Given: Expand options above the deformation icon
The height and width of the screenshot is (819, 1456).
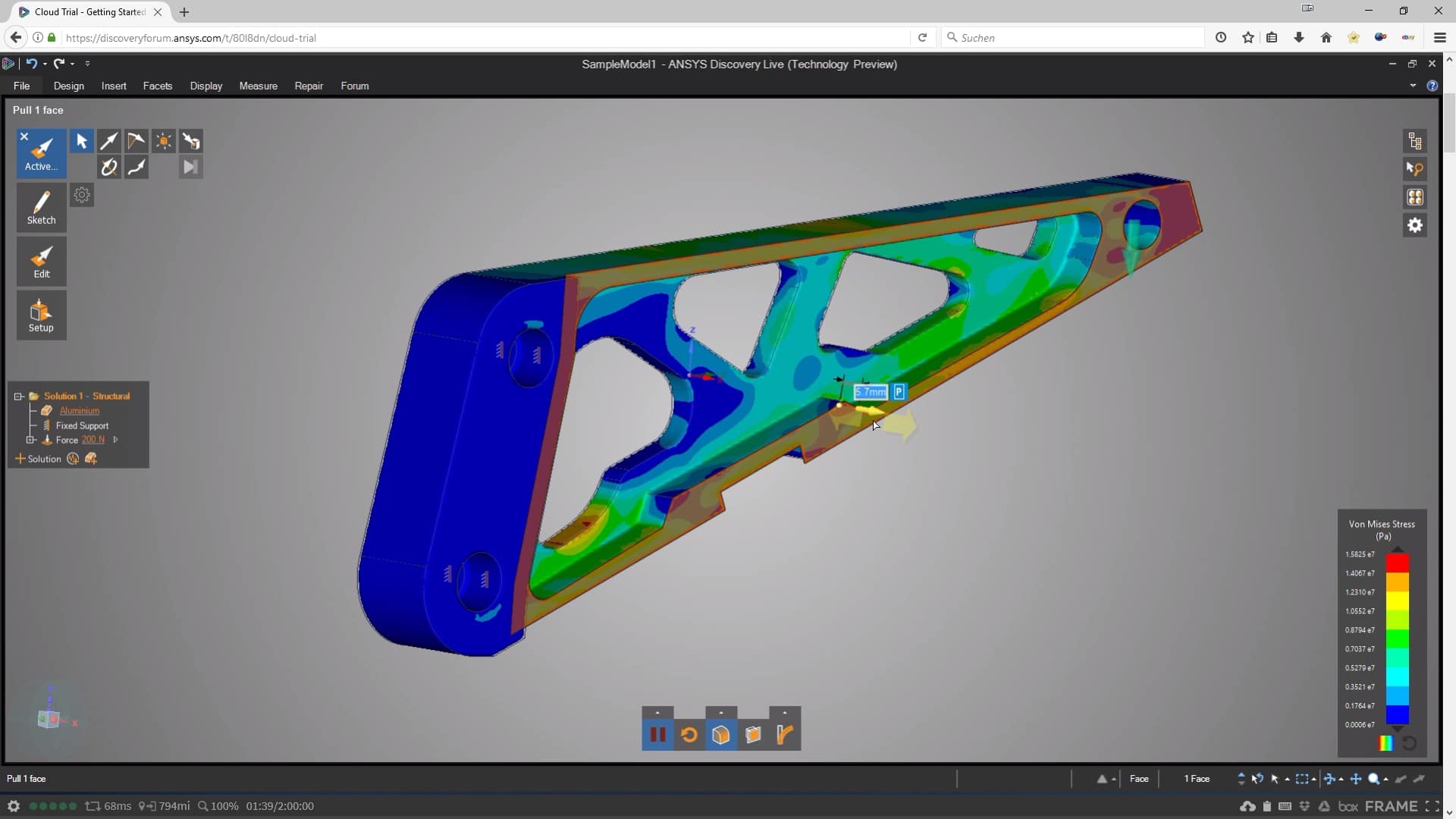Looking at the screenshot, I should click(x=785, y=713).
